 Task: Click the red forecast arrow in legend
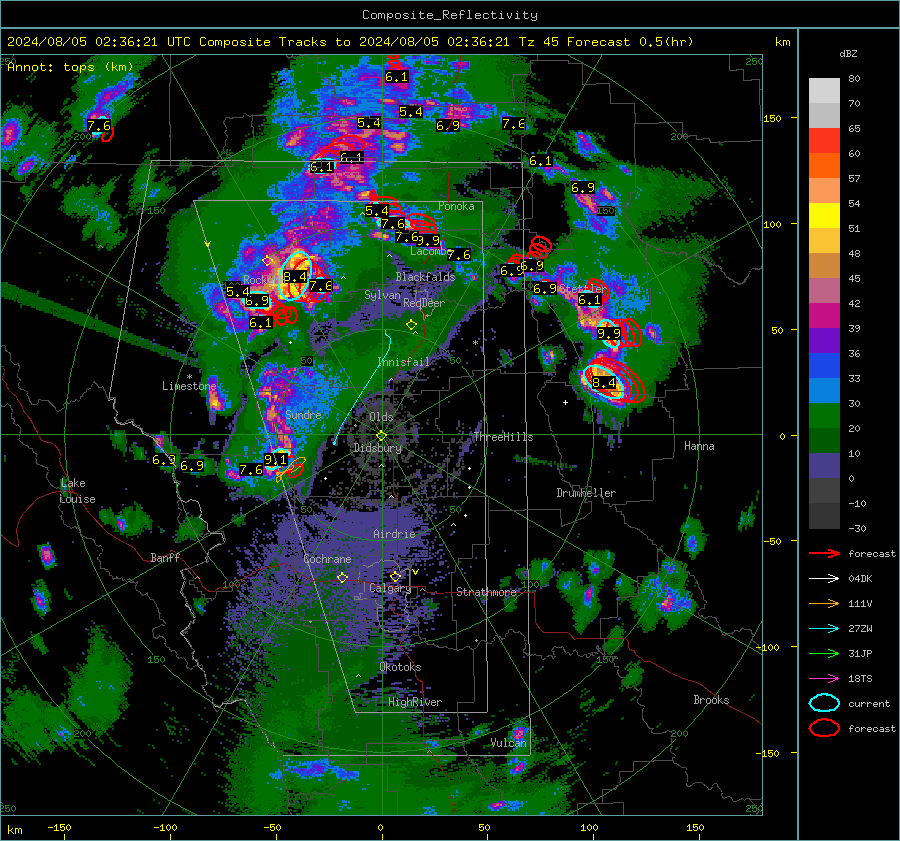coord(824,553)
